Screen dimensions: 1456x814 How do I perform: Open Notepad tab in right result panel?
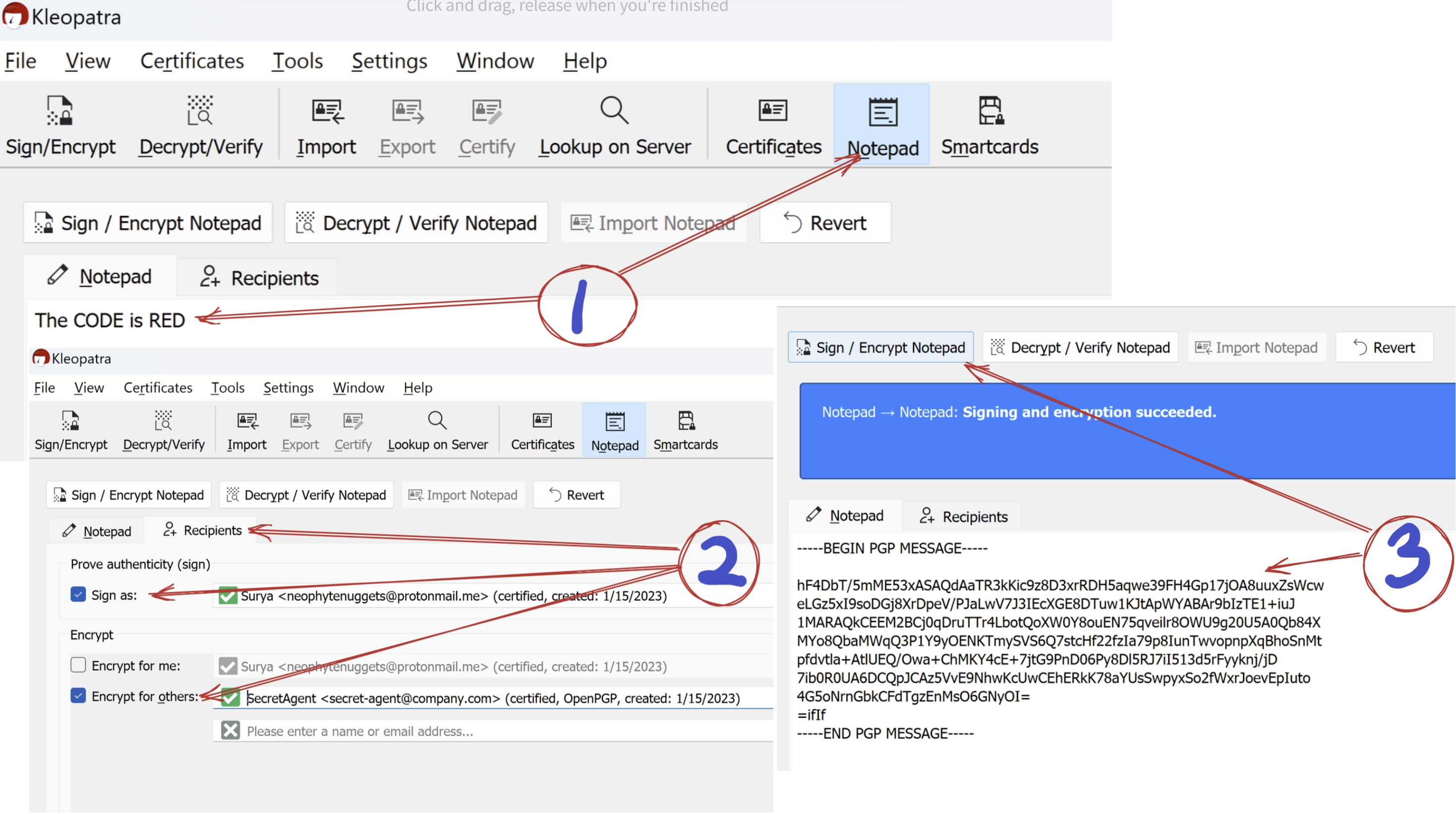pos(845,515)
